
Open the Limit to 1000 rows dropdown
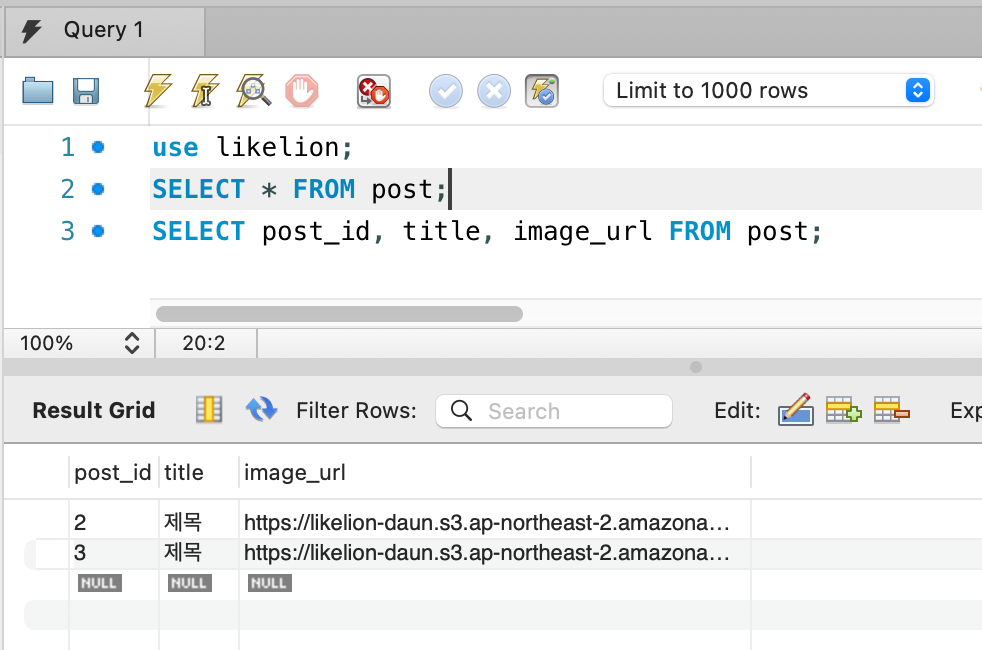[768, 90]
